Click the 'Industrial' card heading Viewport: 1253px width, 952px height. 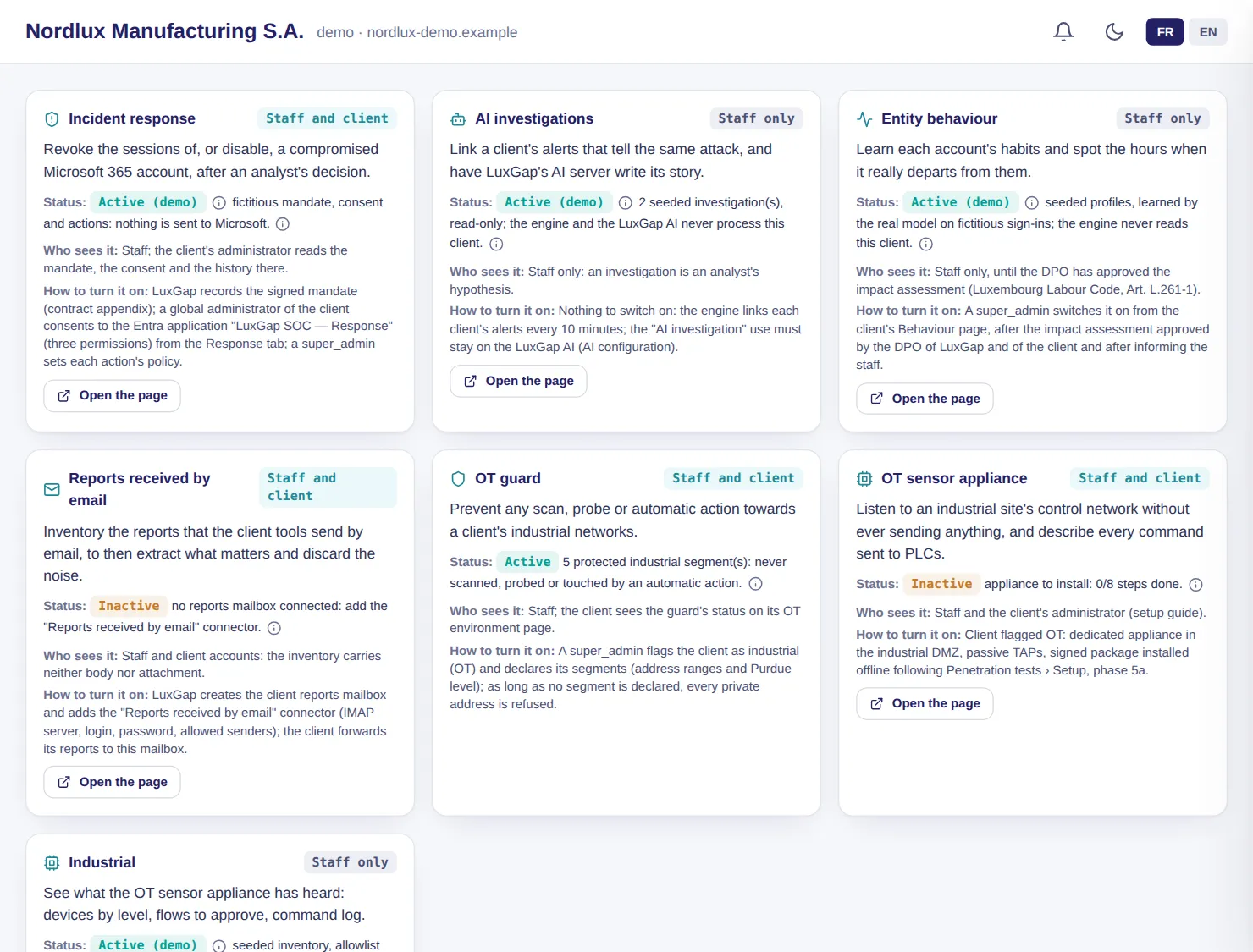pyautogui.click(x=102, y=863)
